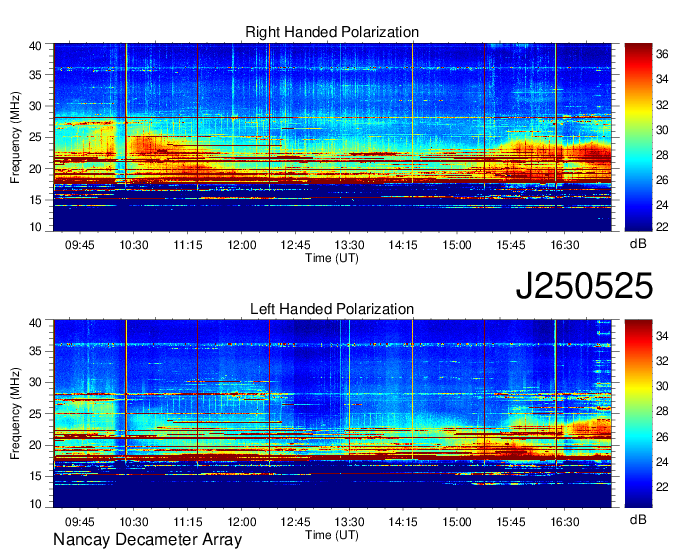Click the 15:00 time tick of the left-handed plot
680x552 pixels.
click(x=457, y=522)
